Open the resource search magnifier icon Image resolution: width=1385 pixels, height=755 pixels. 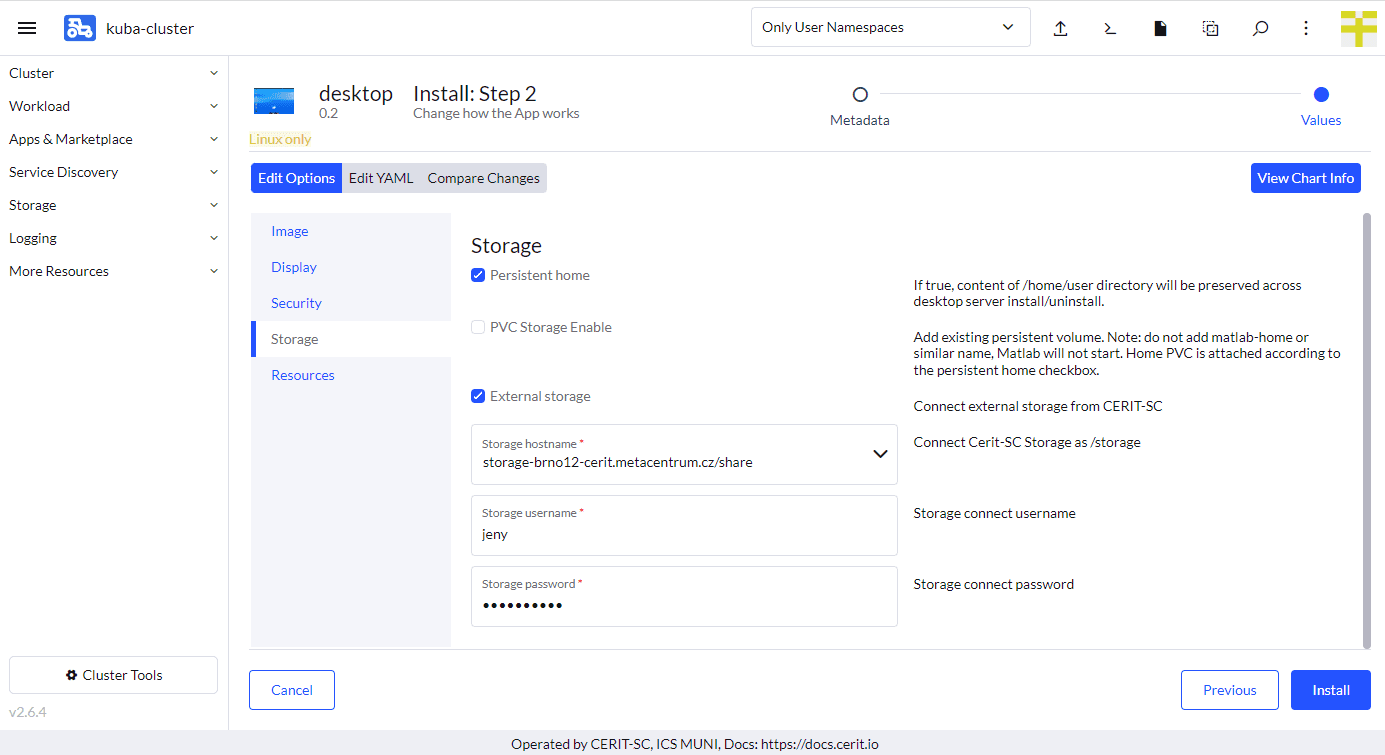click(1260, 28)
